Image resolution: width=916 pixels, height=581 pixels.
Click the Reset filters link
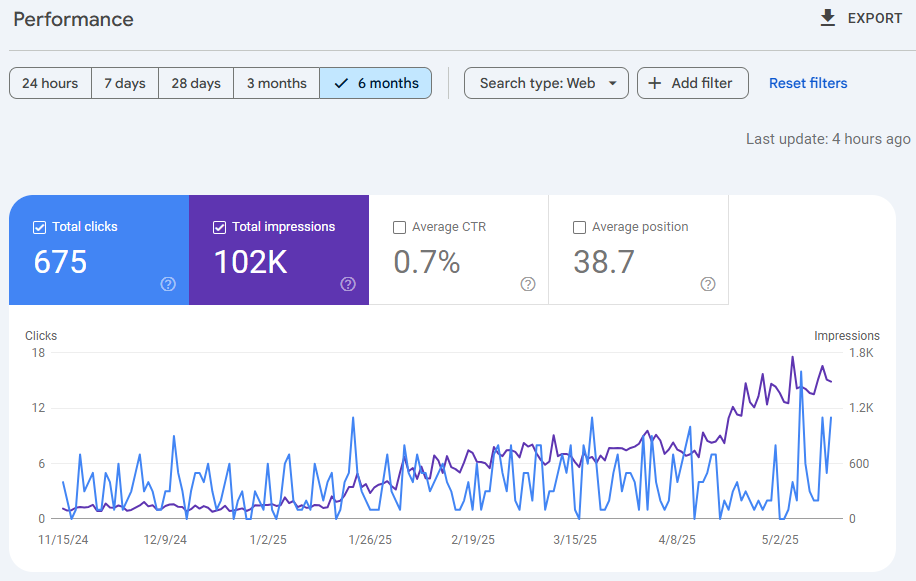(808, 83)
